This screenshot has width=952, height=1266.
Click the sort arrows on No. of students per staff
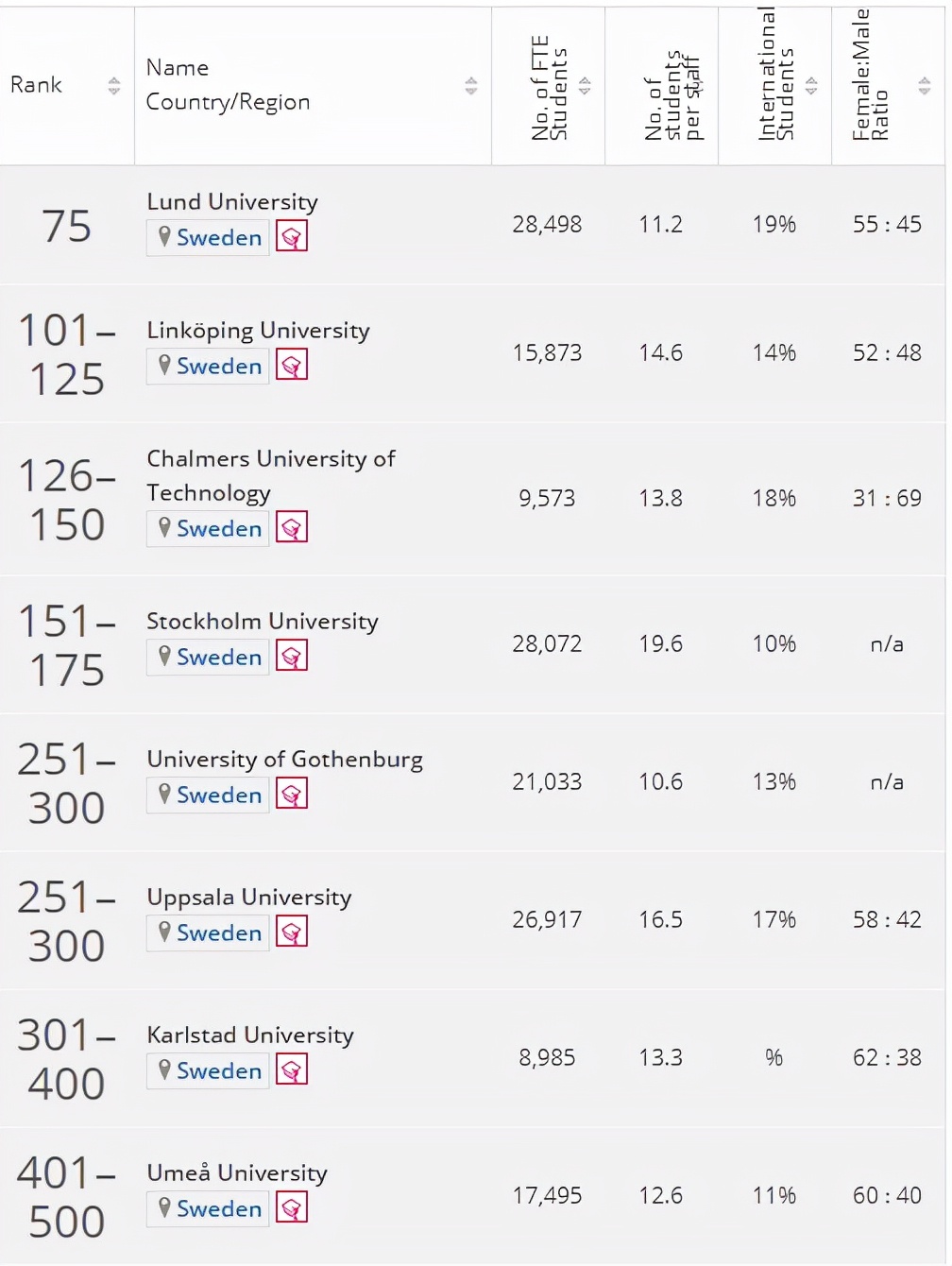click(699, 85)
